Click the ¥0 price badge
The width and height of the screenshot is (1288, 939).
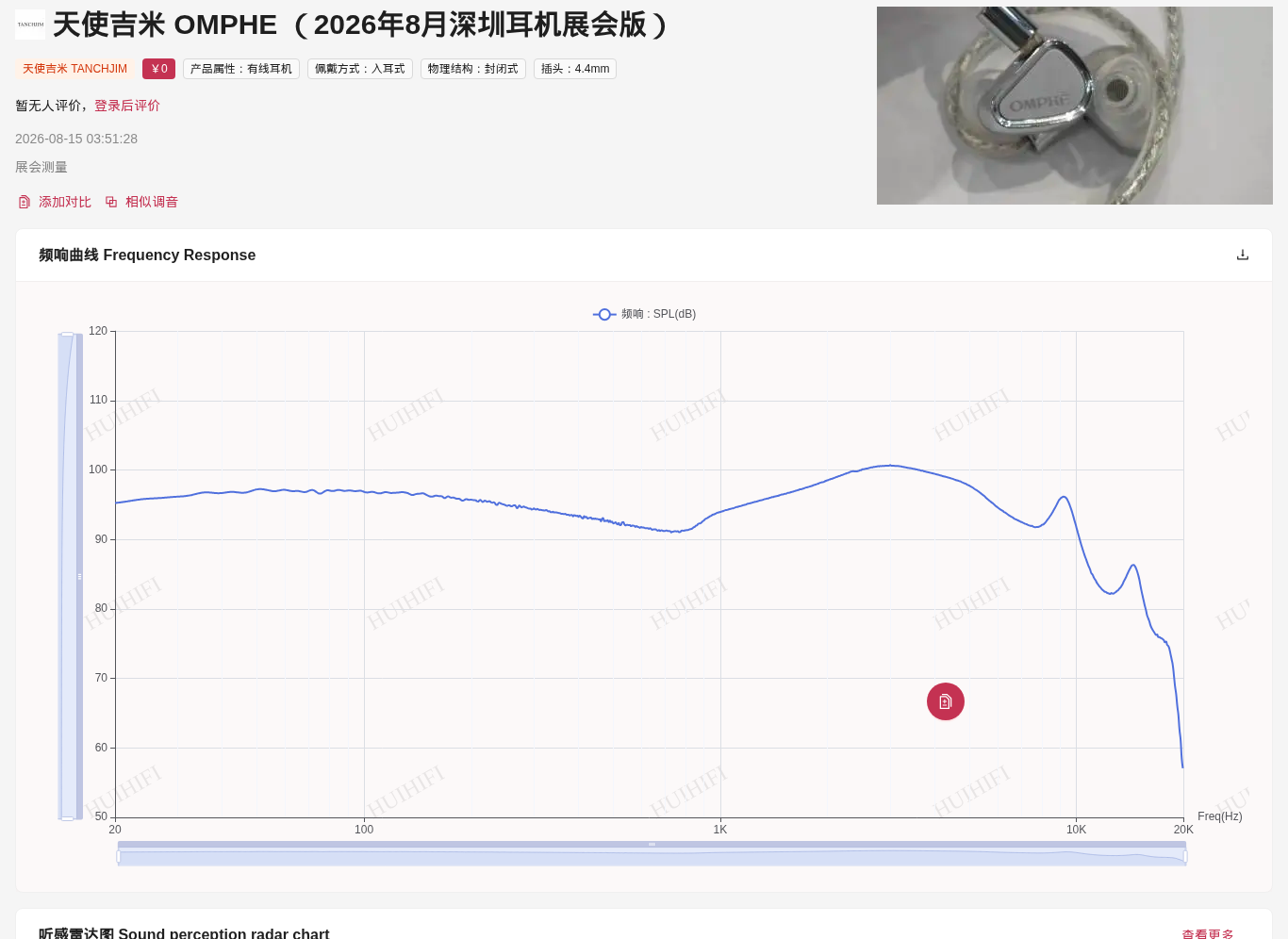coord(158,69)
